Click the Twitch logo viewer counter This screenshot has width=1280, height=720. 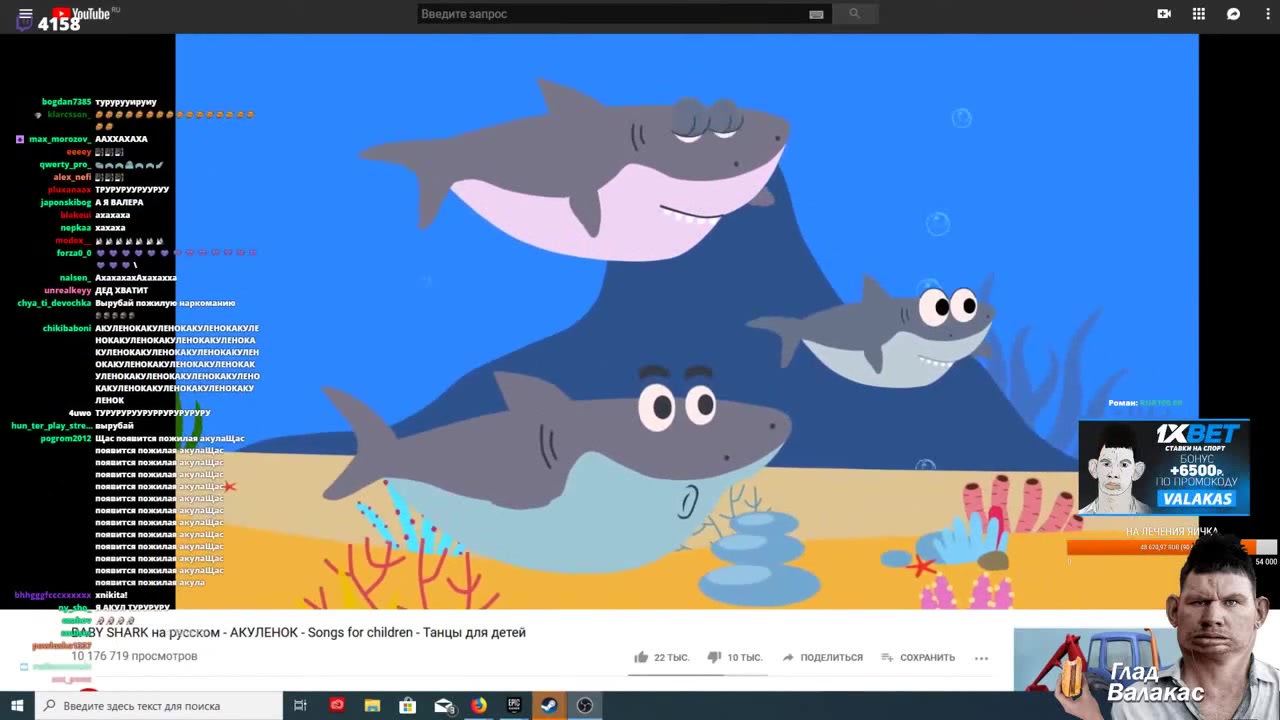pyautogui.click(x=50, y=22)
